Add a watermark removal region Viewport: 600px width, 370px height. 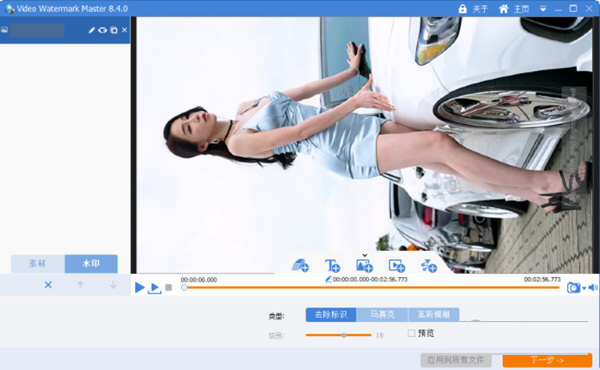[x=300, y=265]
